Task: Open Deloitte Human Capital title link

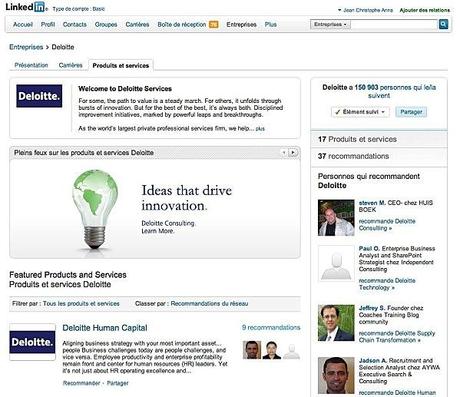Action: pyautogui.click(x=105, y=328)
